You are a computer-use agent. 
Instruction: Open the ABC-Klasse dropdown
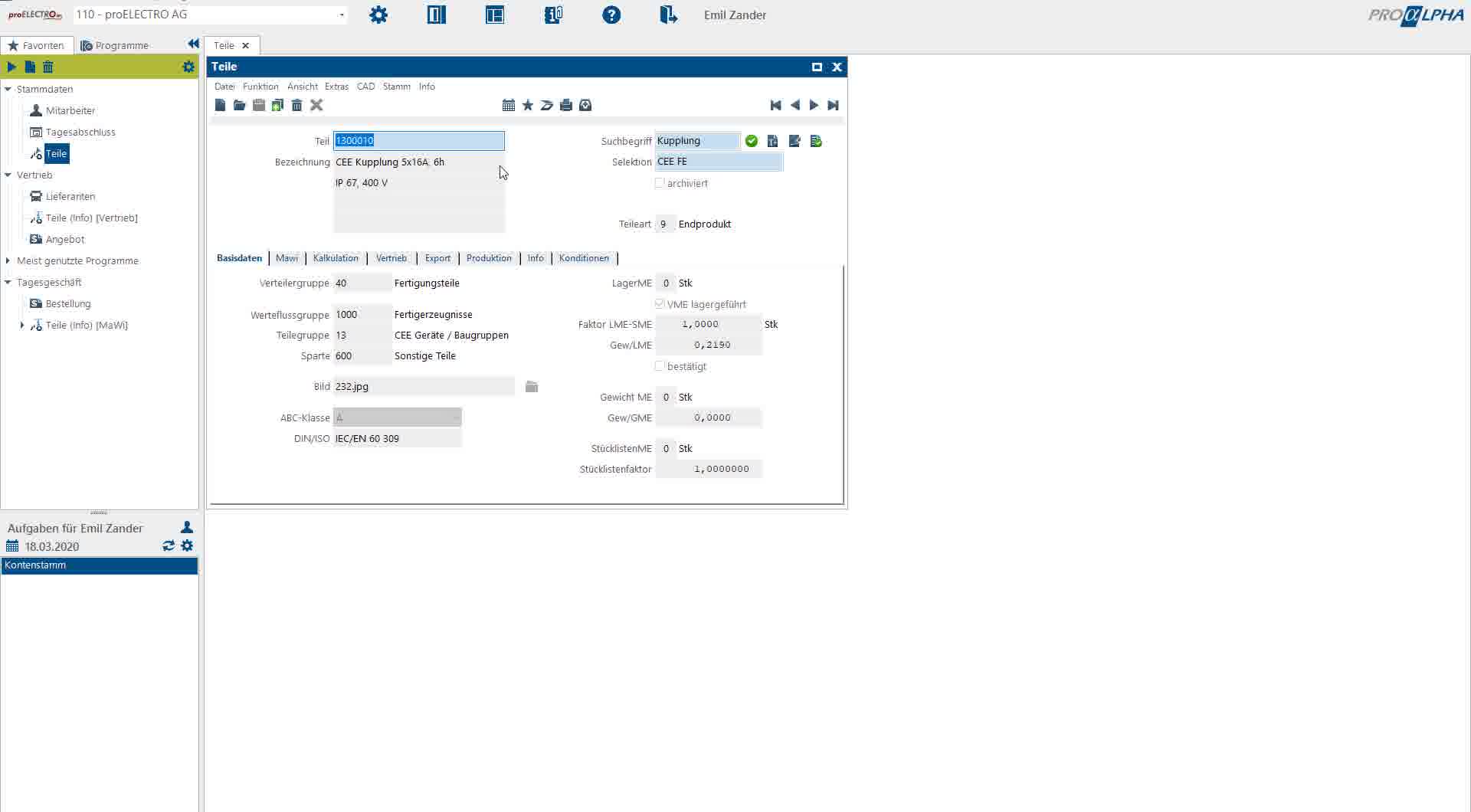pos(398,417)
